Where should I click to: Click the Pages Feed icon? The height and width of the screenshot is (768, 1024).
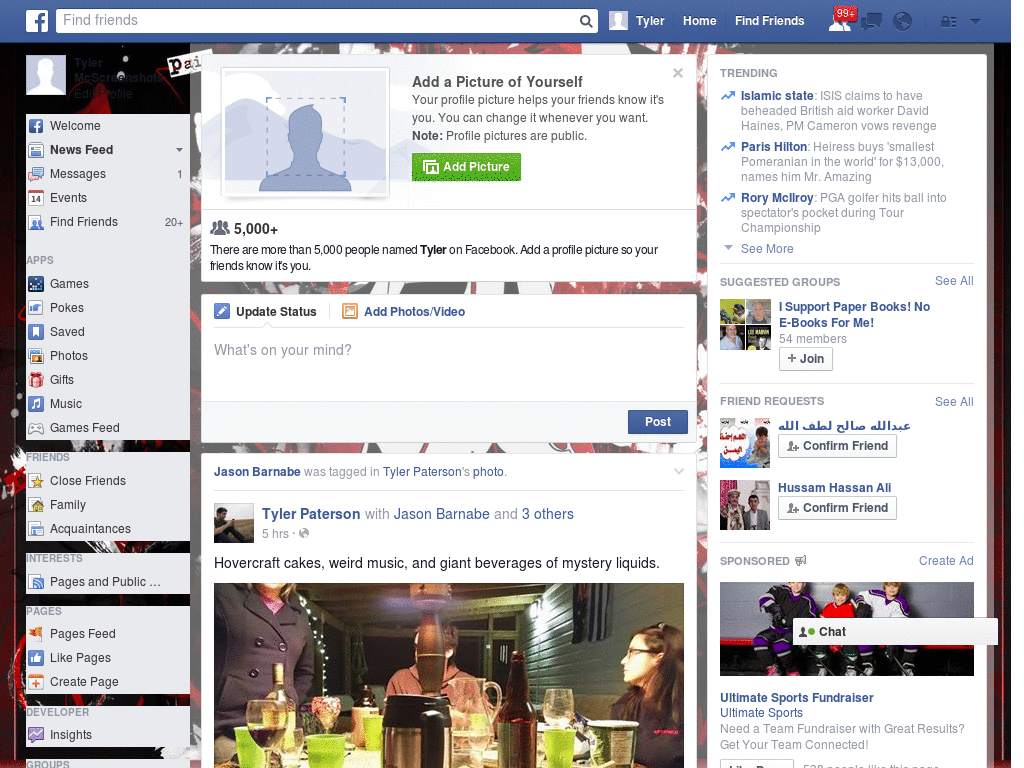pyautogui.click(x=36, y=633)
